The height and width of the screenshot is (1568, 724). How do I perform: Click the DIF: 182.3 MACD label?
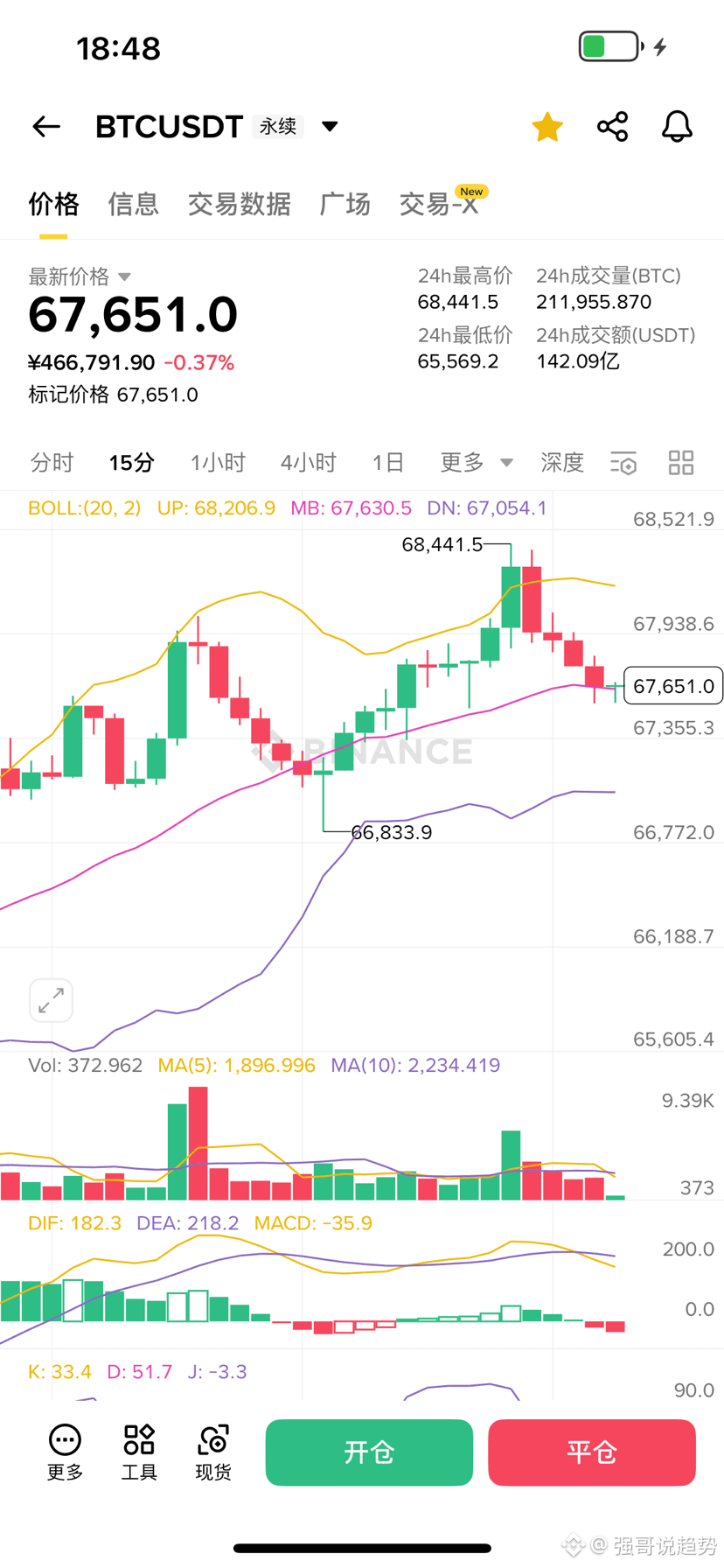click(x=74, y=1222)
